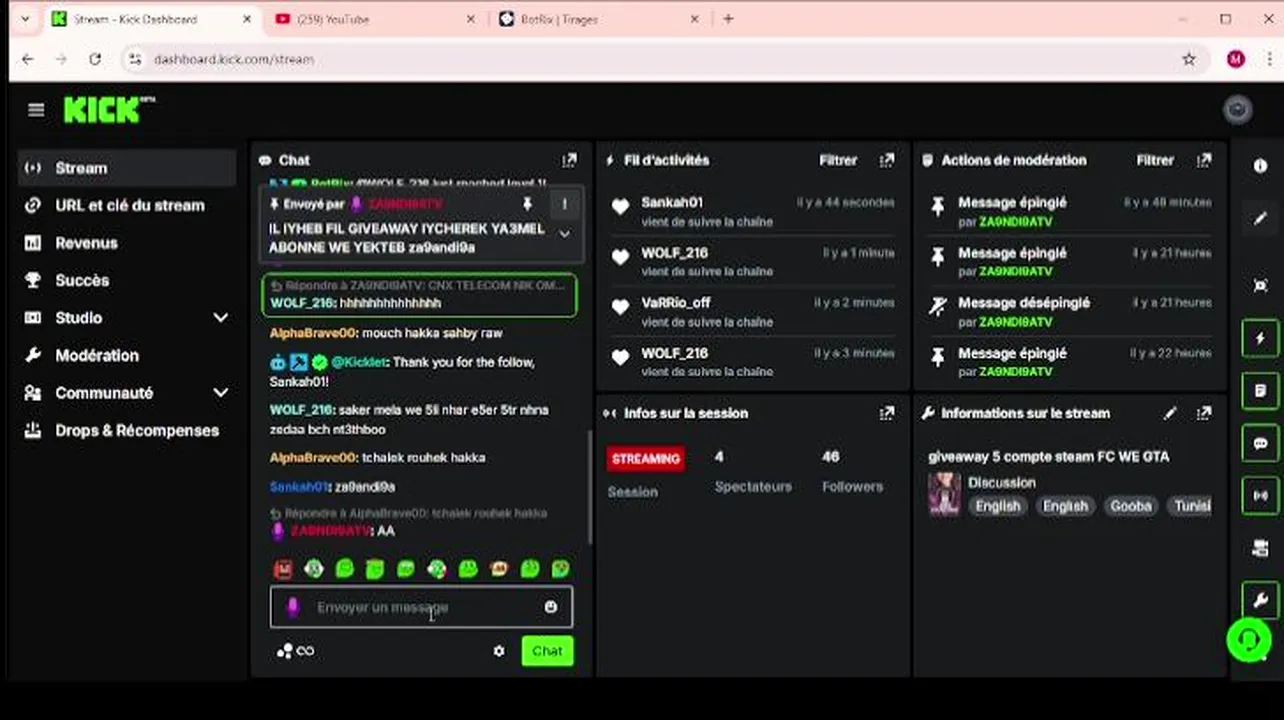Toggle the activity feed widget lightning icon

point(1260,338)
